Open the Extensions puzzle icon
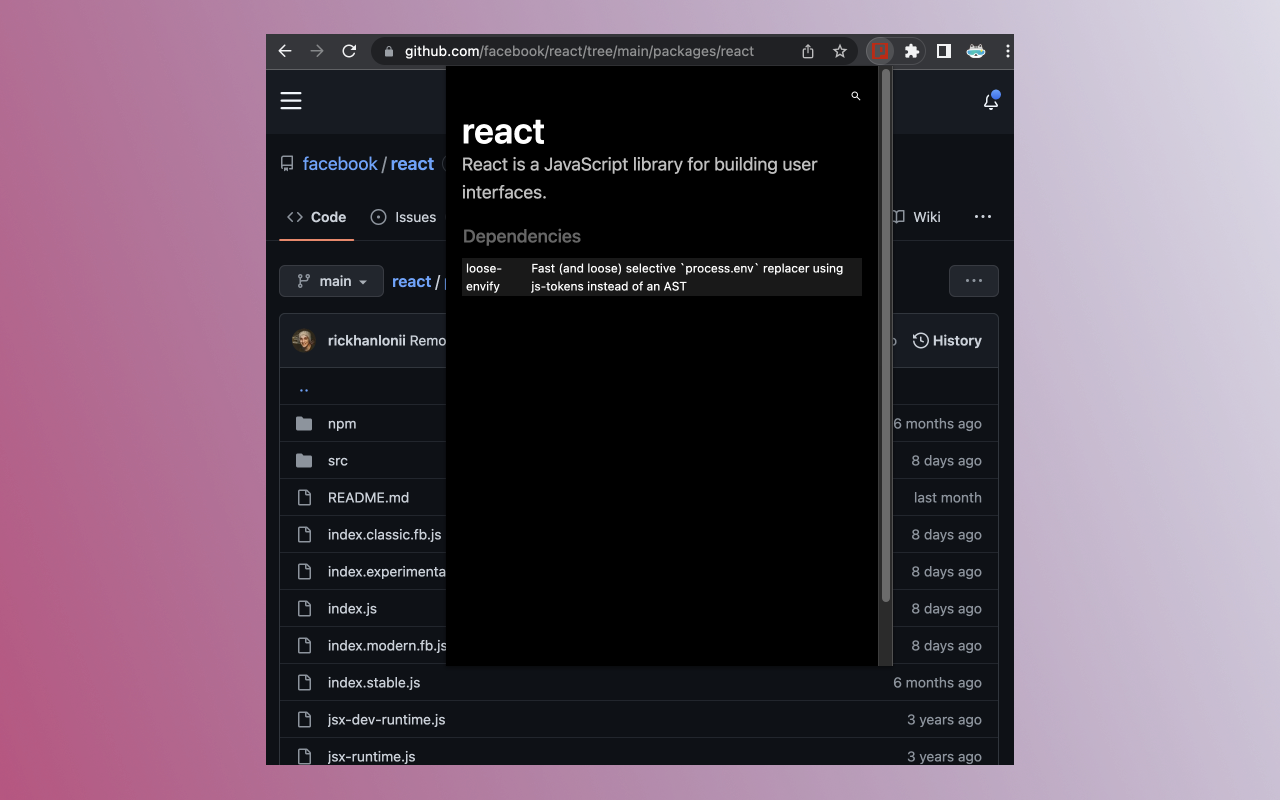Screen dimensions: 1280x800 coord(911,51)
